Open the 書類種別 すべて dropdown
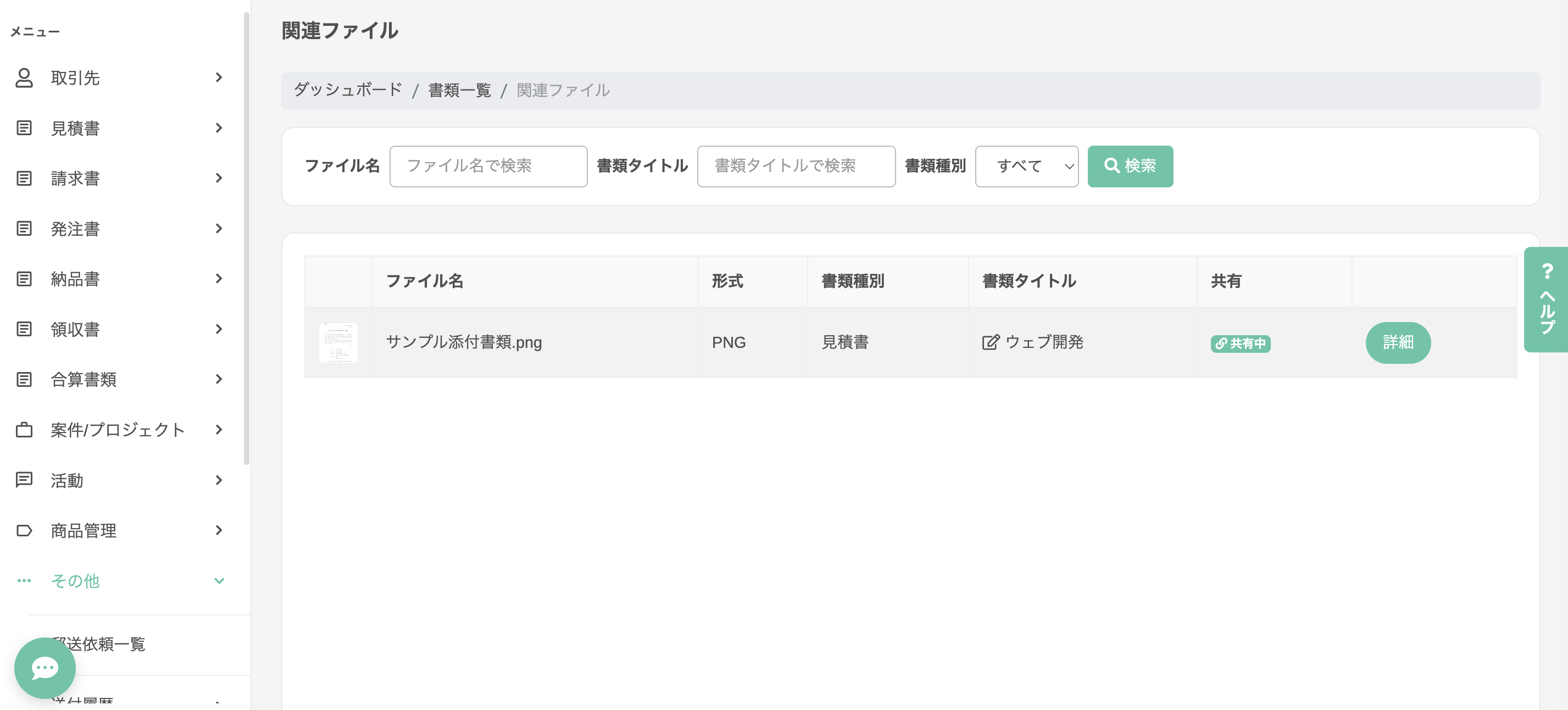This screenshot has height=710, width=1568. [x=1026, y=167]
